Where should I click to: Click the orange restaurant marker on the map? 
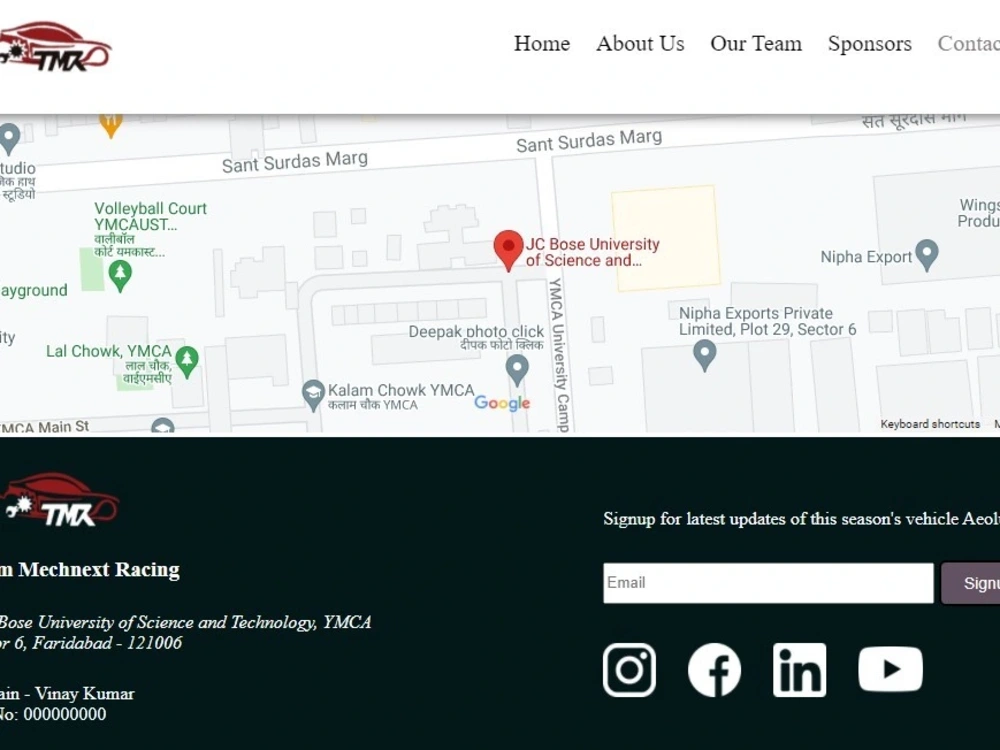[x=110, y=125]
